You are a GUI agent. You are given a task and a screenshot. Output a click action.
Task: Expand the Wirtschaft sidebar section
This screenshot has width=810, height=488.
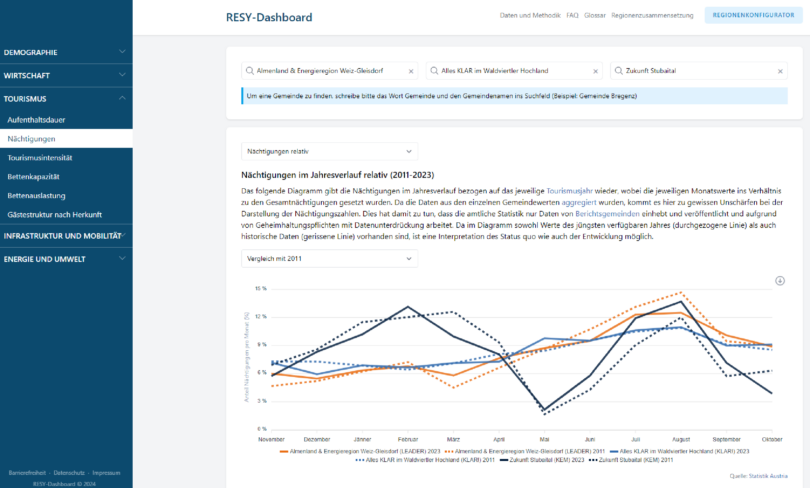(66, 75)
